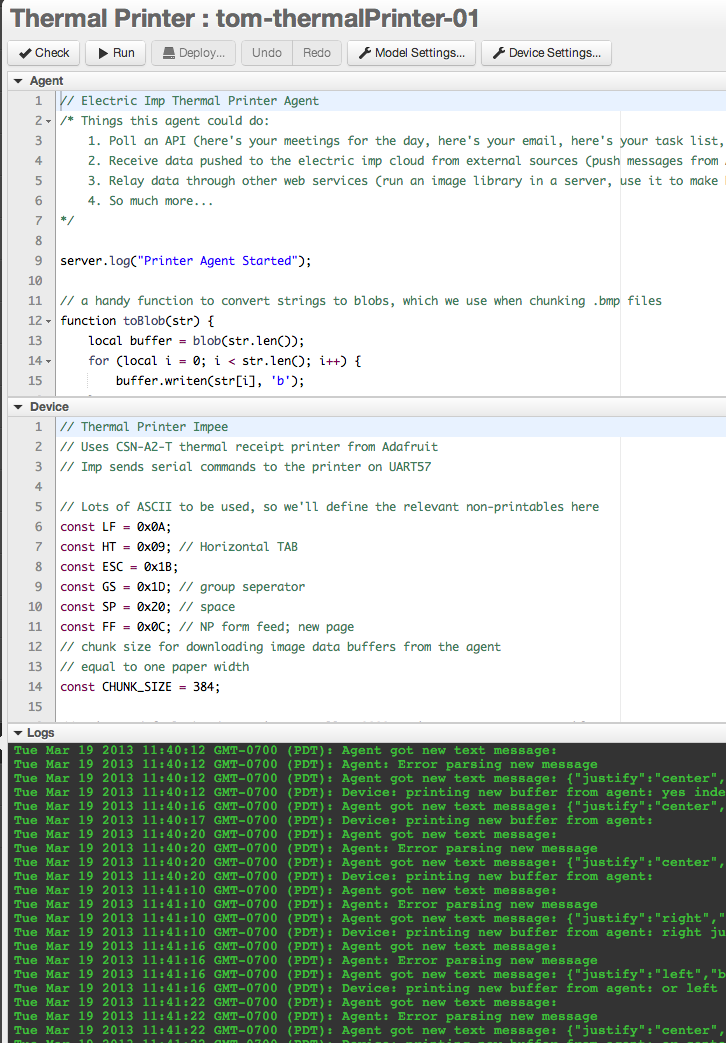Click line number 9 in the Agent gutter
The width and height of the screenshot is (726, 1043).
coord(38,261)
